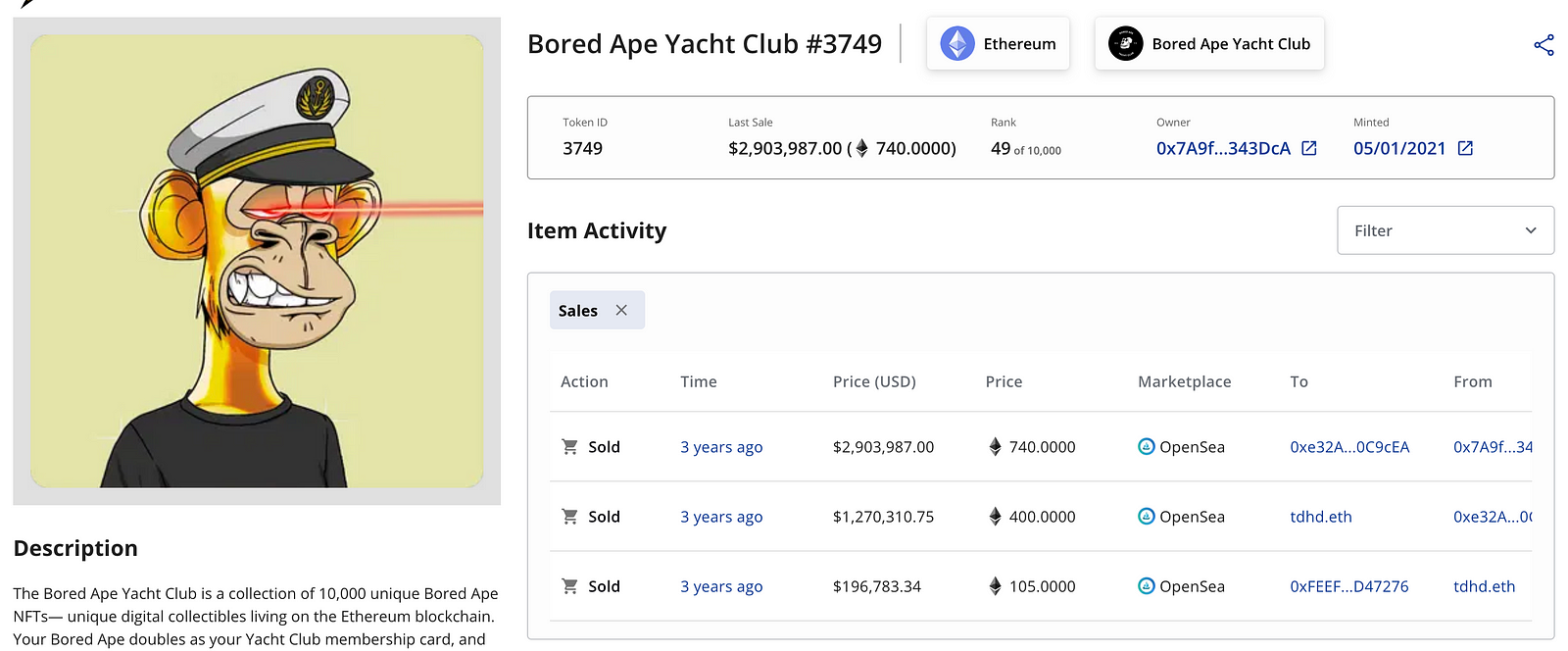
Task: Click the Filter dropdown chevron arrow
Action: [1531, 230]
